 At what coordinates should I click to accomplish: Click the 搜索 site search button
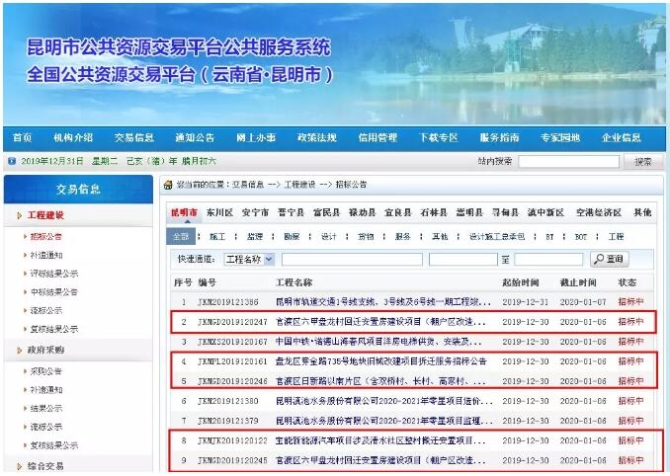(643, 162)
